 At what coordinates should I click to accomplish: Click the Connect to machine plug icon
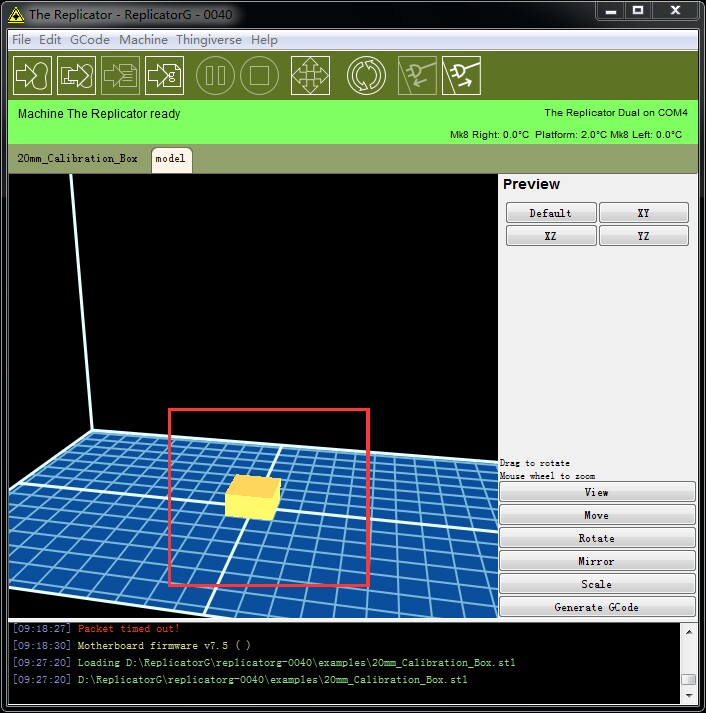(x=417, y=75)
